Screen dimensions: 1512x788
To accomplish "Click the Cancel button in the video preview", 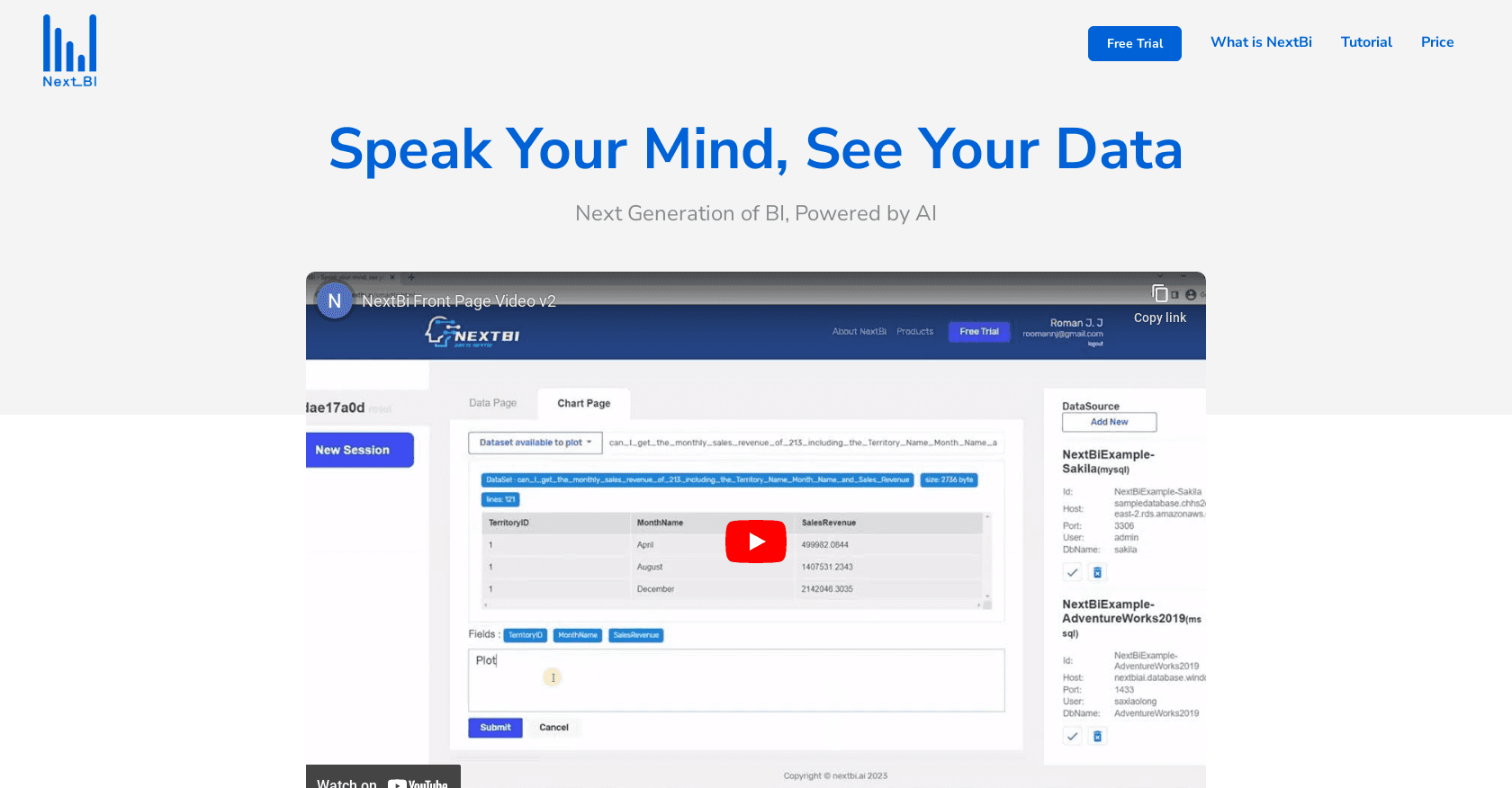I will tap(553, 728).
